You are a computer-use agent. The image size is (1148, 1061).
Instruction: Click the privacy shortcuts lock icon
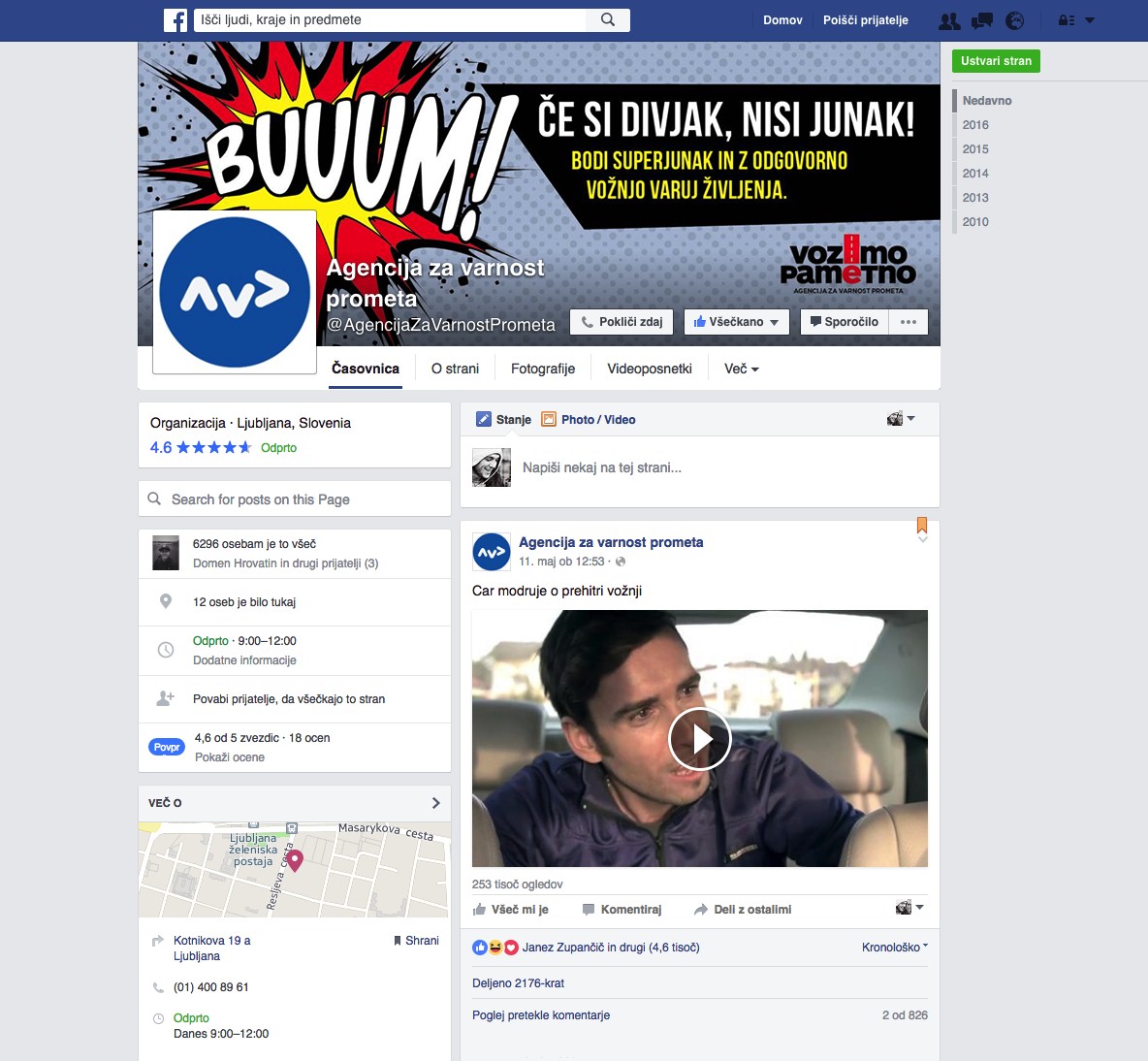(x=1066, y=20)
